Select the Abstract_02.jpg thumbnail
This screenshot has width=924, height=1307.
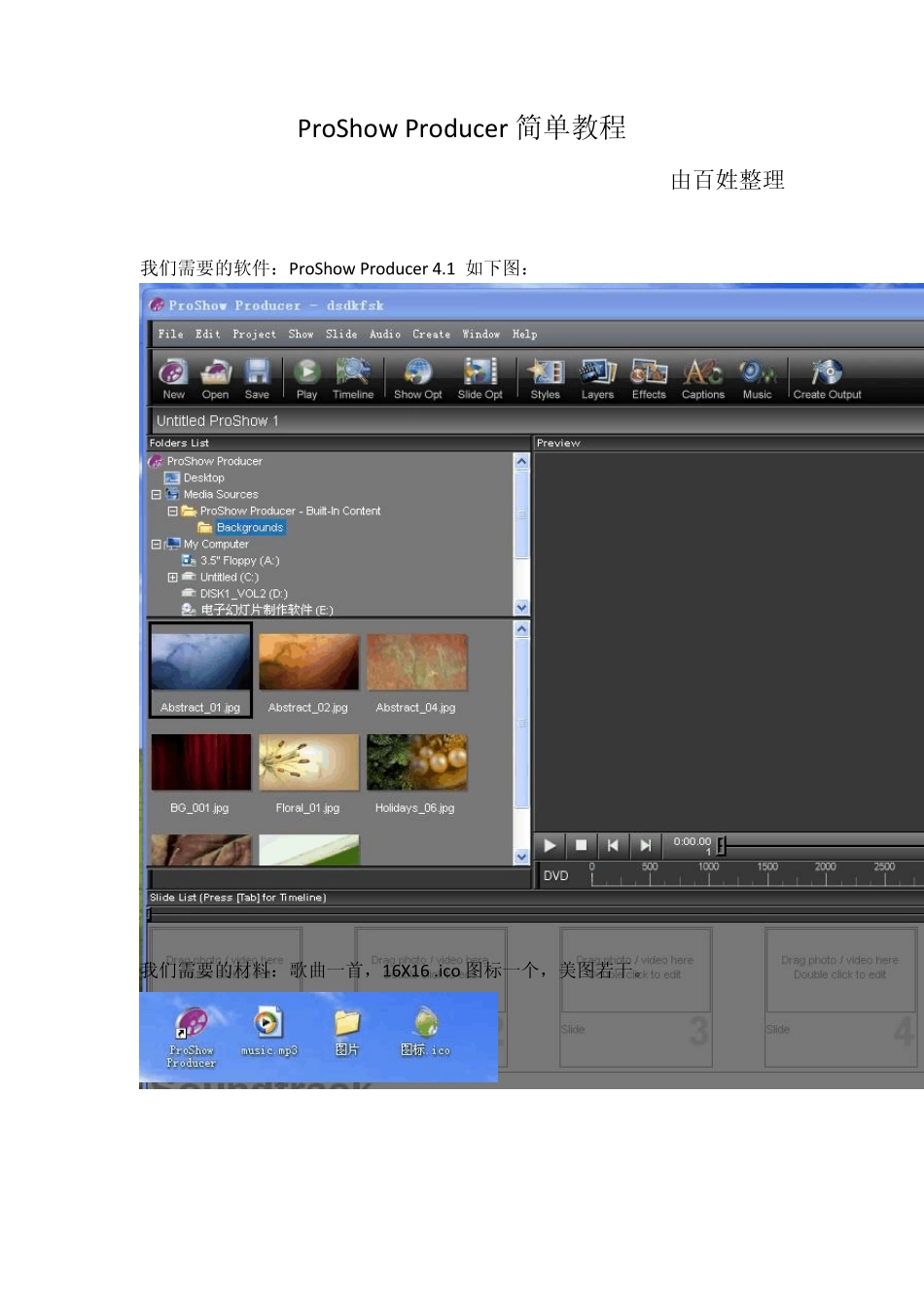(308, 674)
